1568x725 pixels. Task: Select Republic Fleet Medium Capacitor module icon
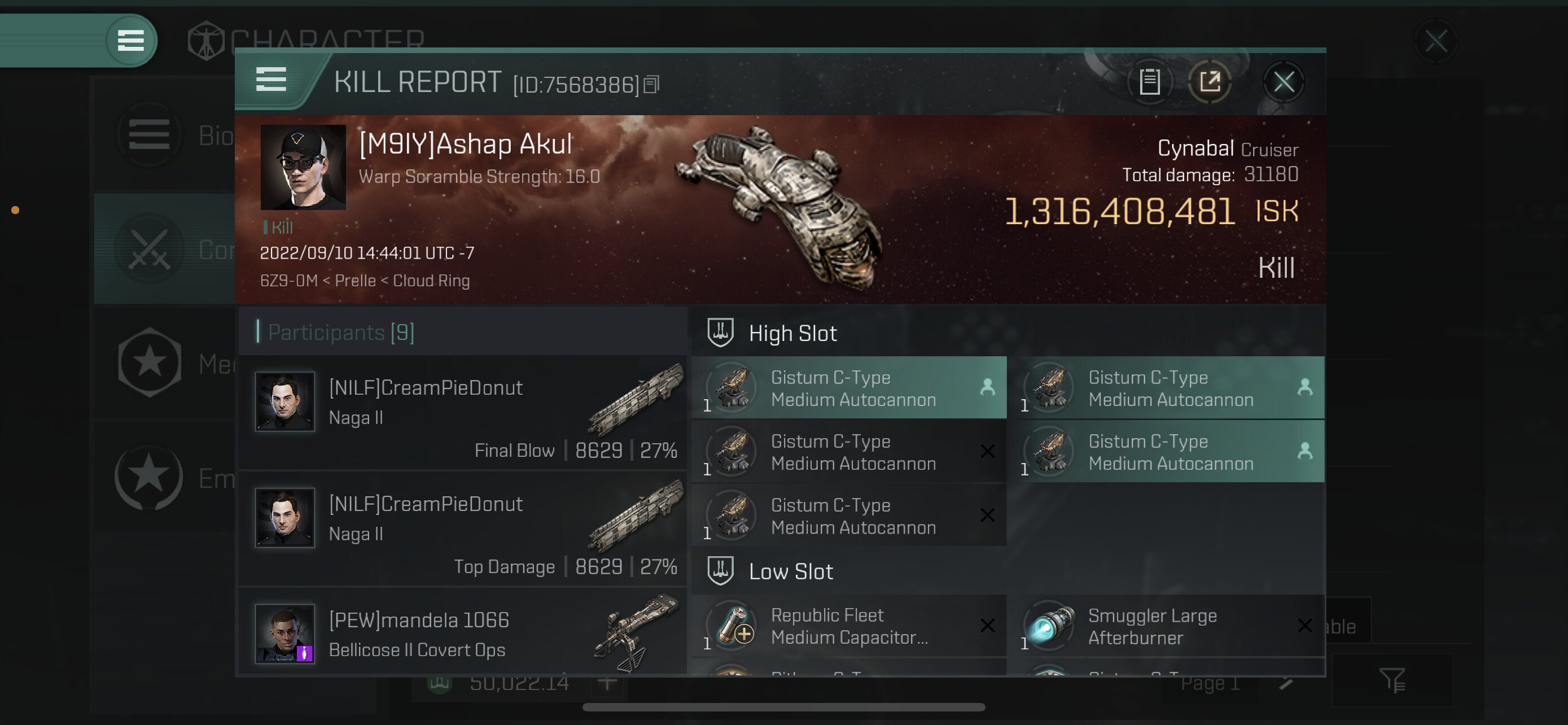(x=733, y=626)
